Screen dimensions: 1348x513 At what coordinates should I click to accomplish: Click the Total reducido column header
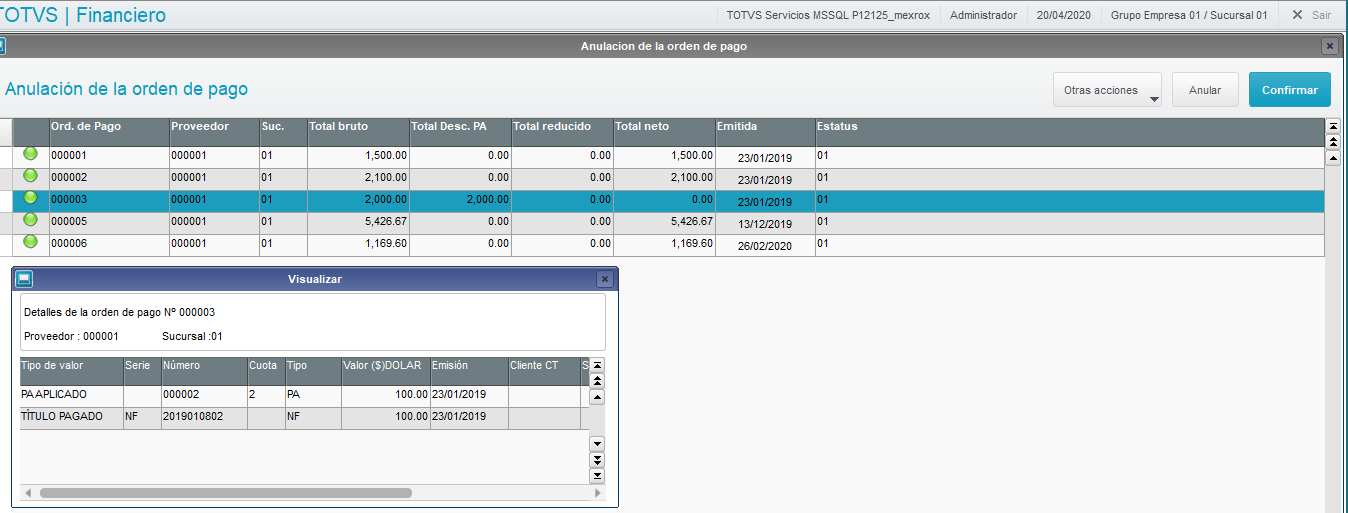click(x=561, y=132)
